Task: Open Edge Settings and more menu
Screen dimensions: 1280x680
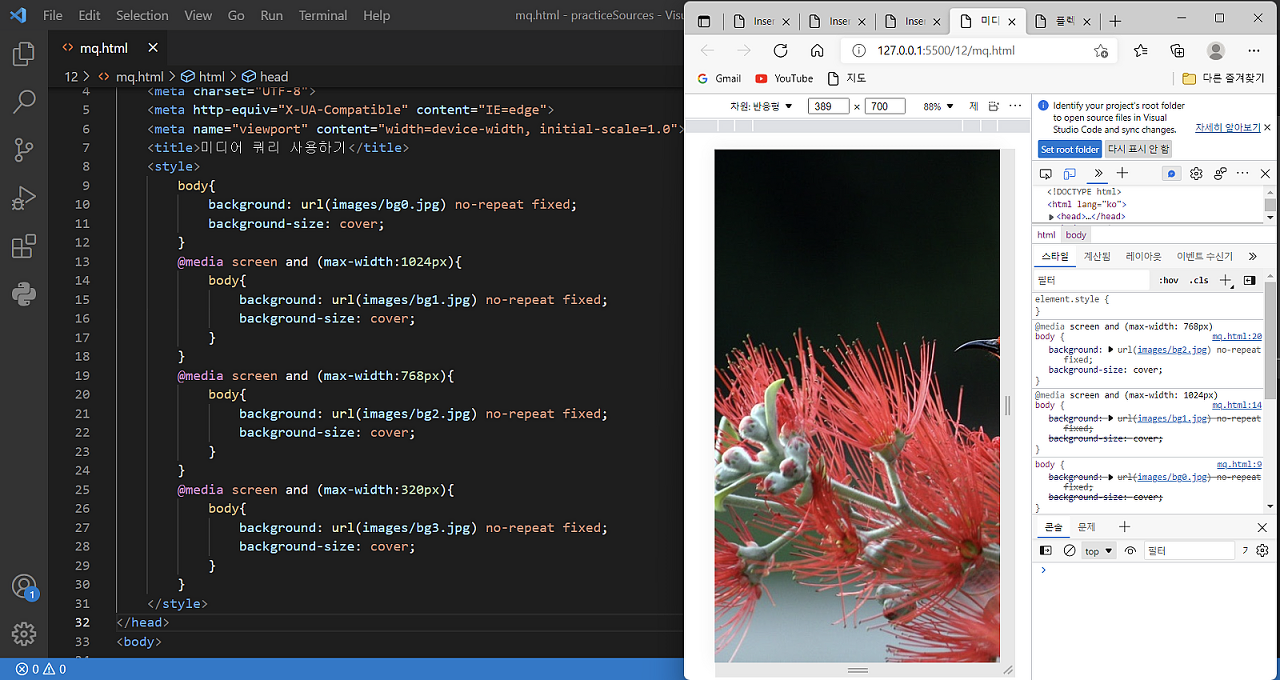Action: pyautogui.click(x=1254, y=51)
